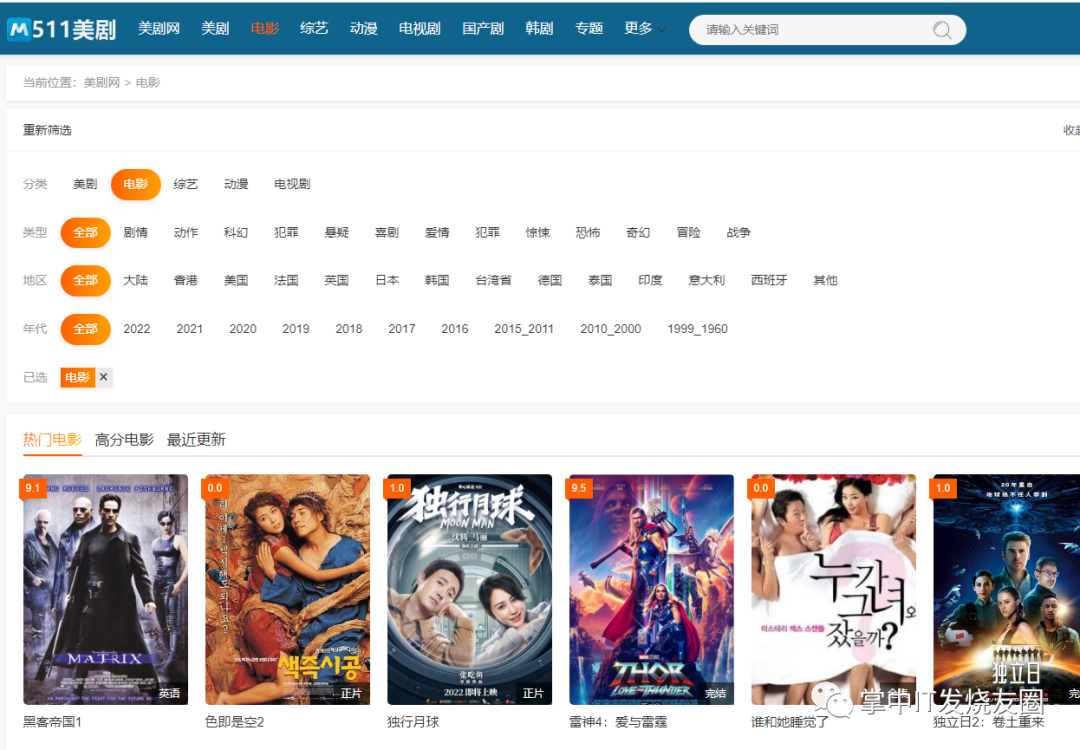The height and width of the screenshot is (750, 1080).
Task: Open 电视剧 in the top navigation
Action: point(419,29)
